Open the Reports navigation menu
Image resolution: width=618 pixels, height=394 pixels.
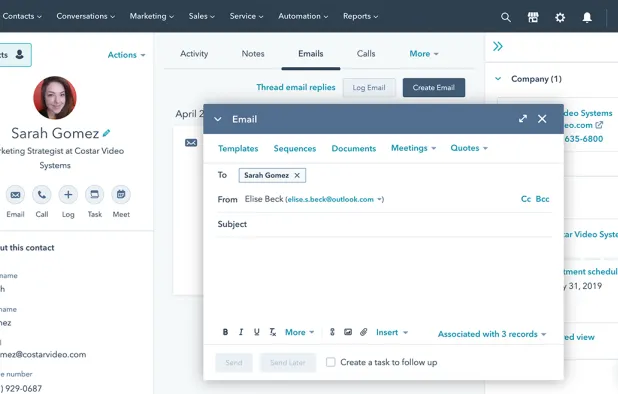360,16
